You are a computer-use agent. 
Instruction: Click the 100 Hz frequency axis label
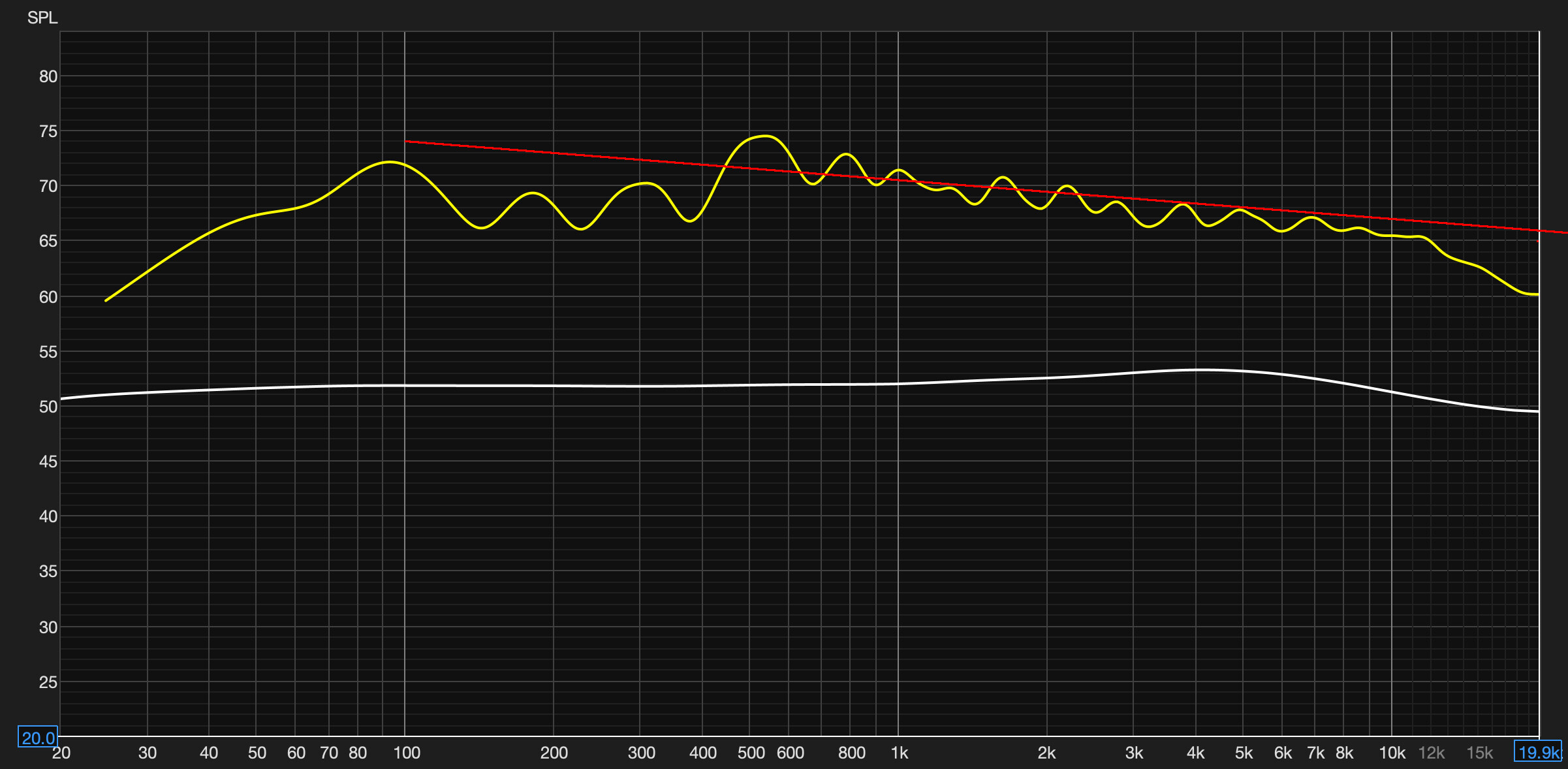[407, 753]
